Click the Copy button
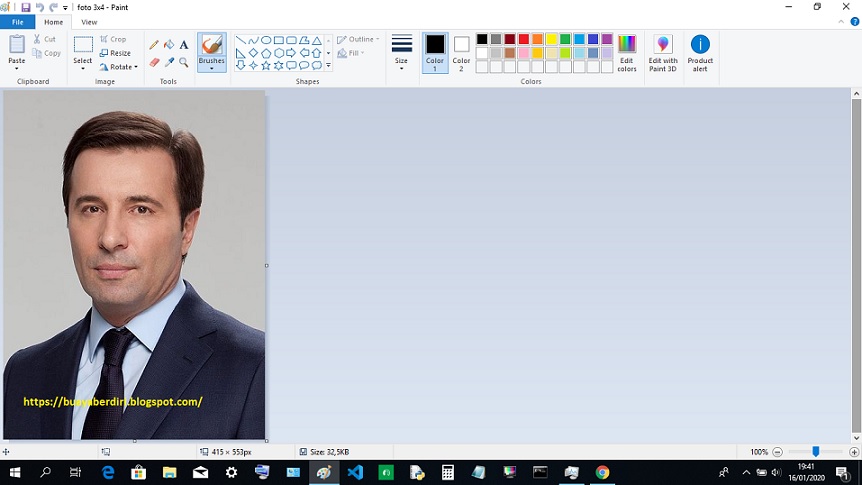This screenshot has height=485, width=862. [46, 53]
